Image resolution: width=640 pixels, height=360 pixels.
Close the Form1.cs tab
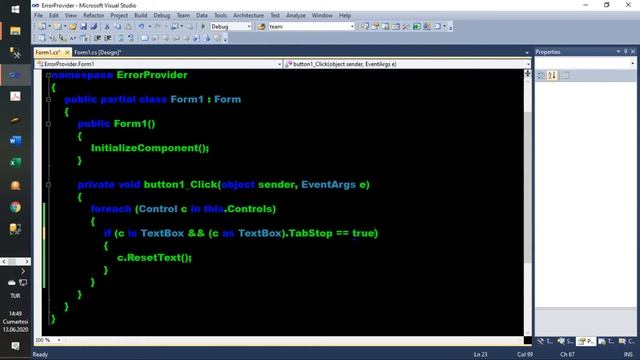[67, 53]
